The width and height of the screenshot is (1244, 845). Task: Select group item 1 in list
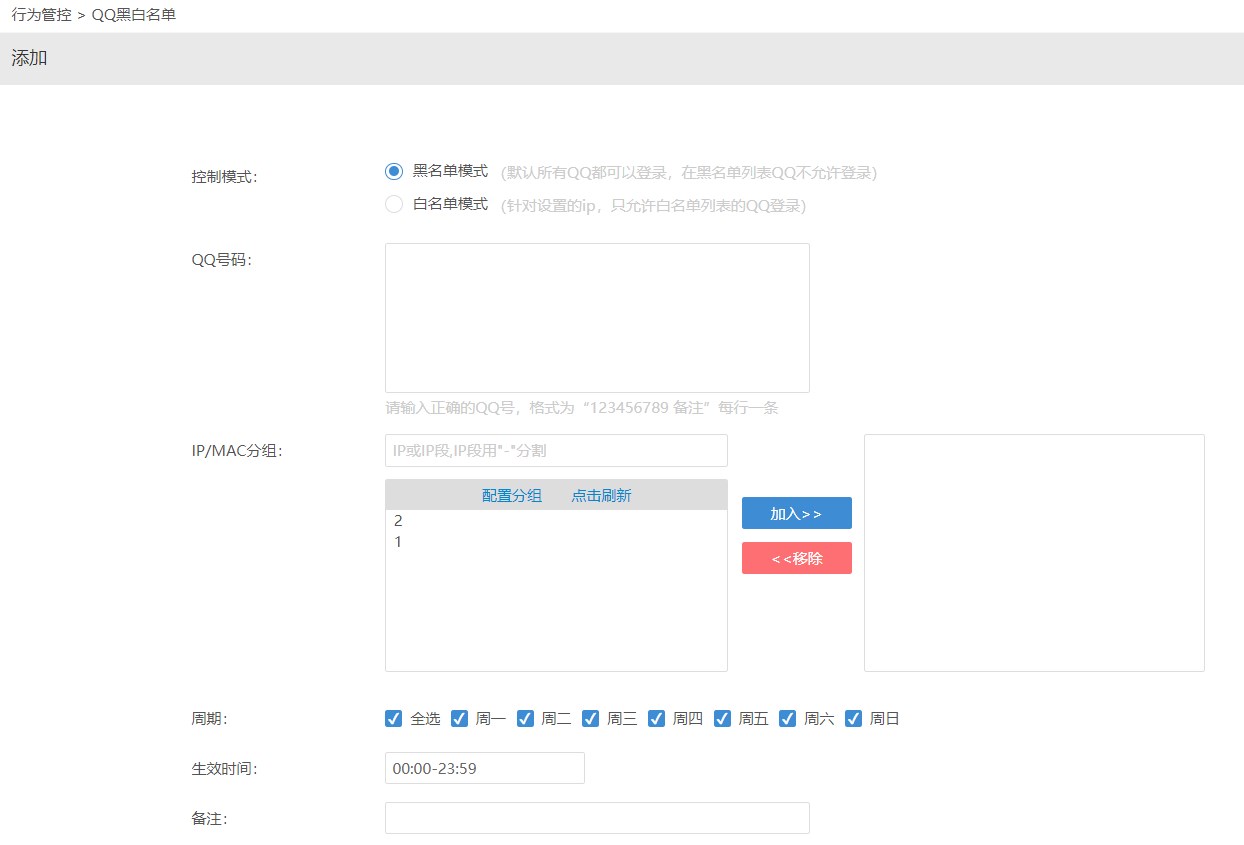tap(399, 542)
